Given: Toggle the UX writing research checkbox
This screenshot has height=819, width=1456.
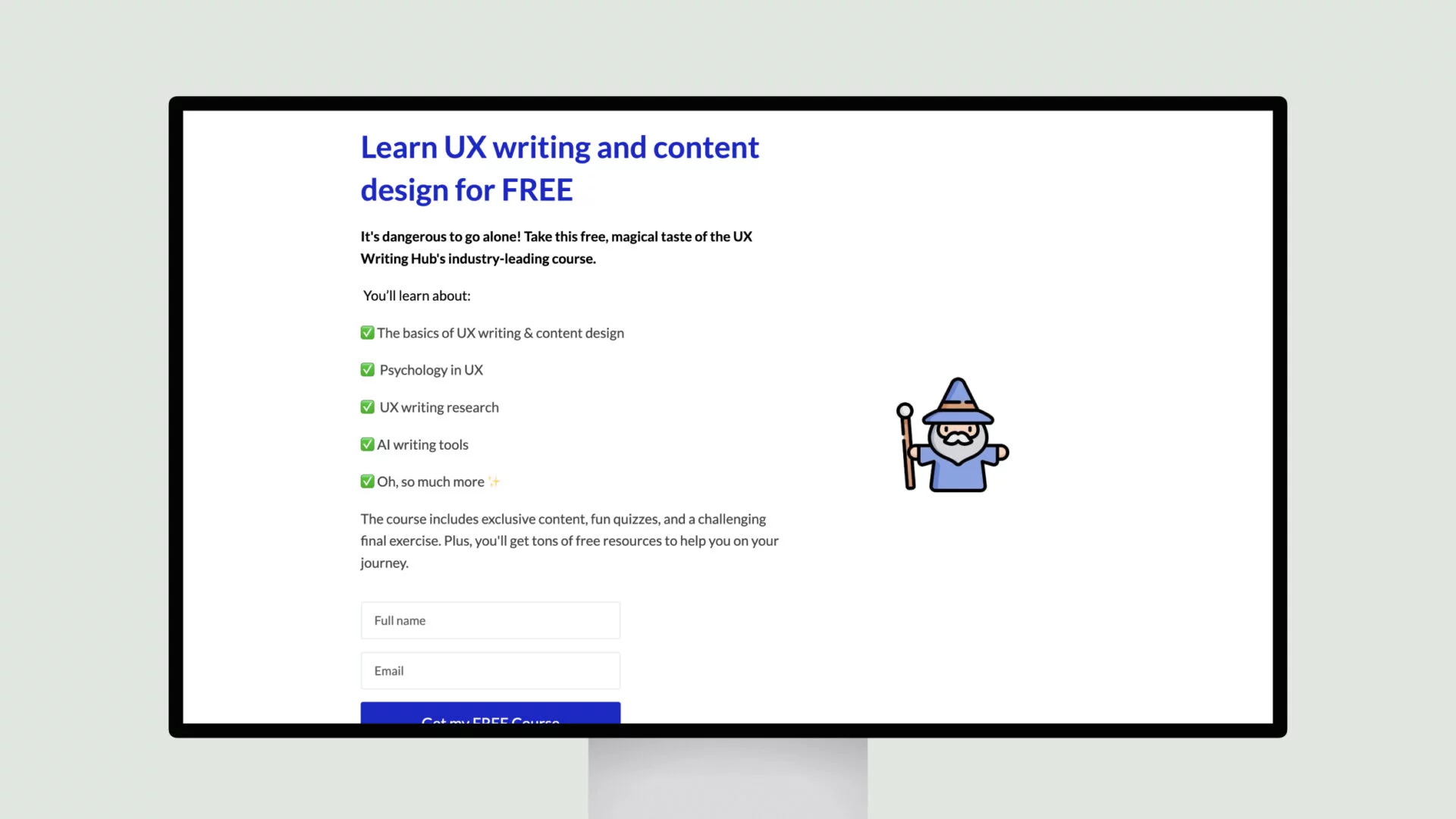Looking at the screenshot, I should [x=368, y=407].
